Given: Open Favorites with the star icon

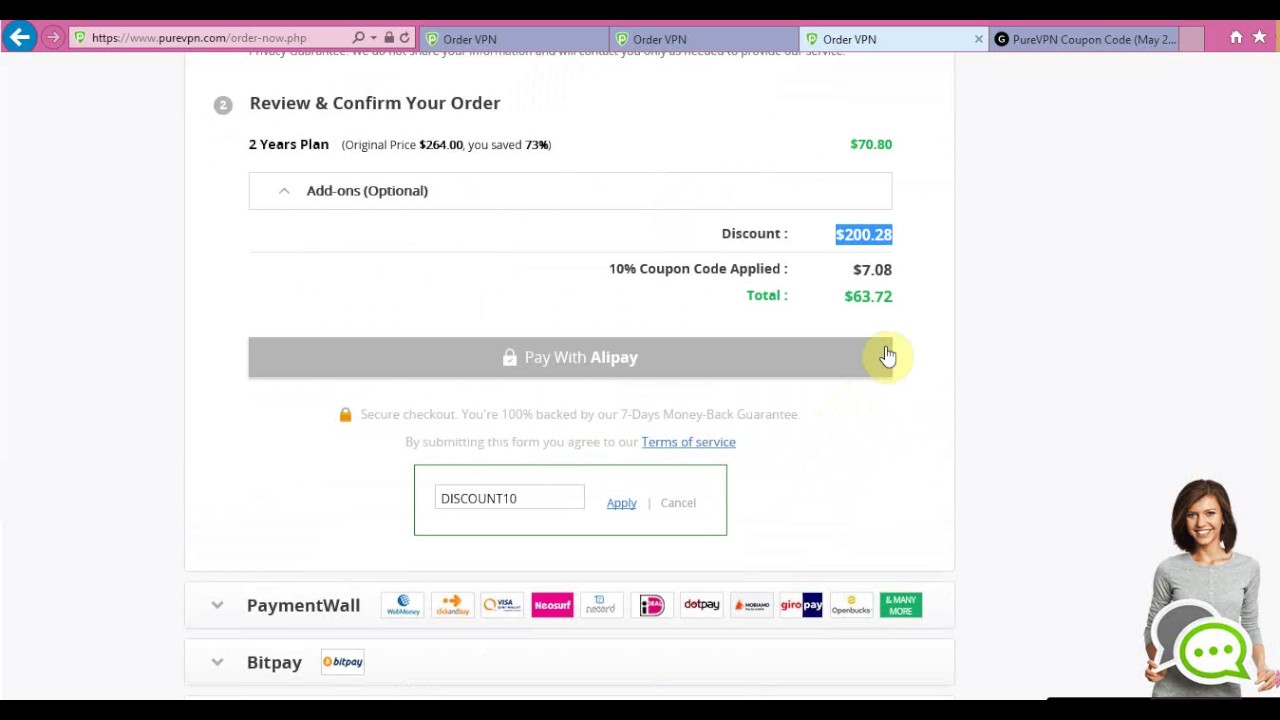Looking at the screenshot, I should 1259,38.
